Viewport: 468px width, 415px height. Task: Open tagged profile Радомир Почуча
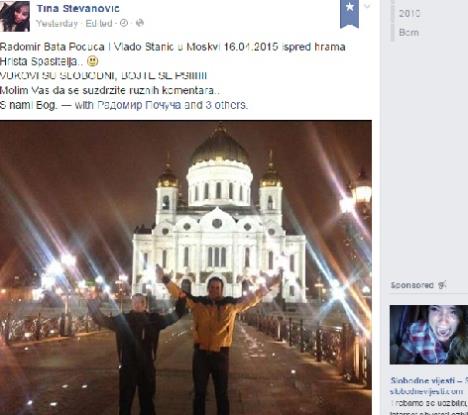[x=139, y=105]
